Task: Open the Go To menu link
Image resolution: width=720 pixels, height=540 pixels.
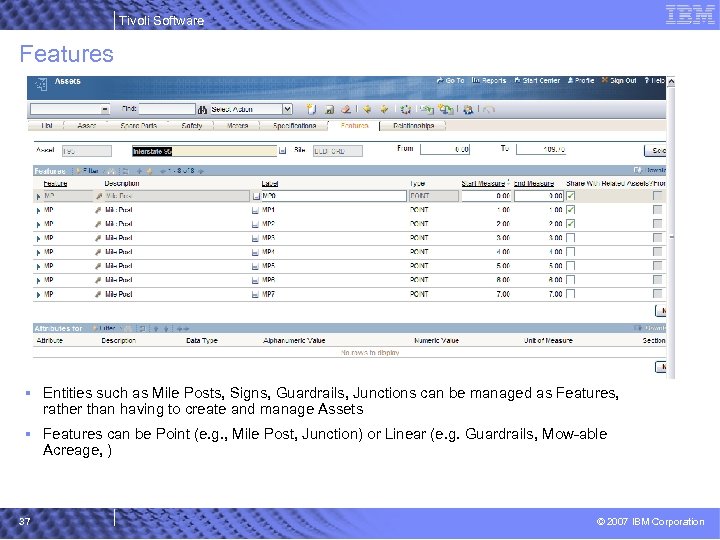Action: click(450, 80)
